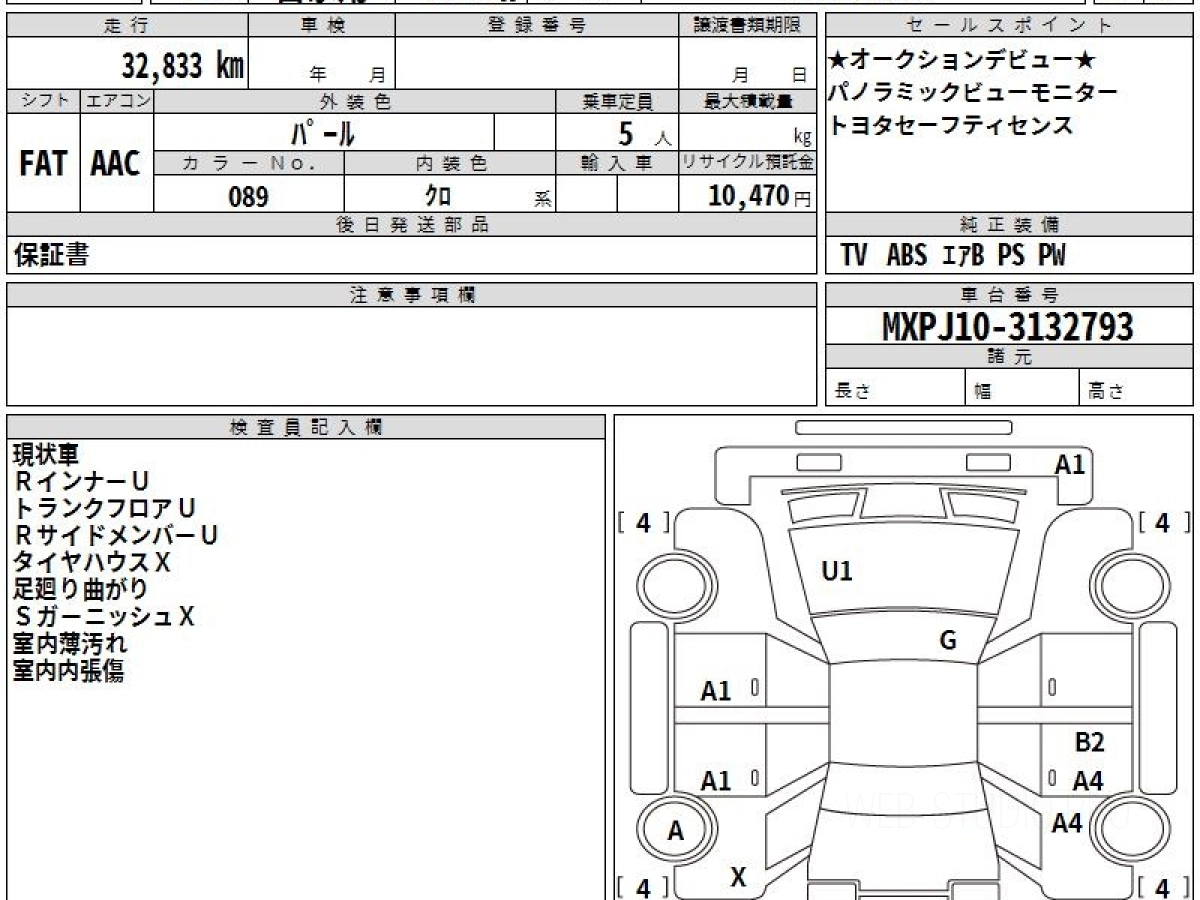Select the 譲渡書類期限 header cell
Screen dimensions: 1200x900
pyautogui.click(x=748, y=26)
